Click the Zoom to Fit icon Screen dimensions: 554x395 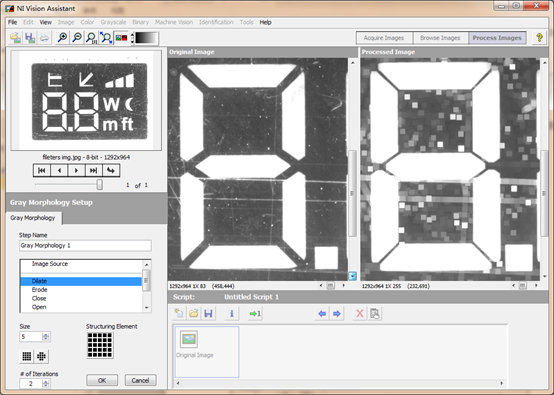(106, 37)
